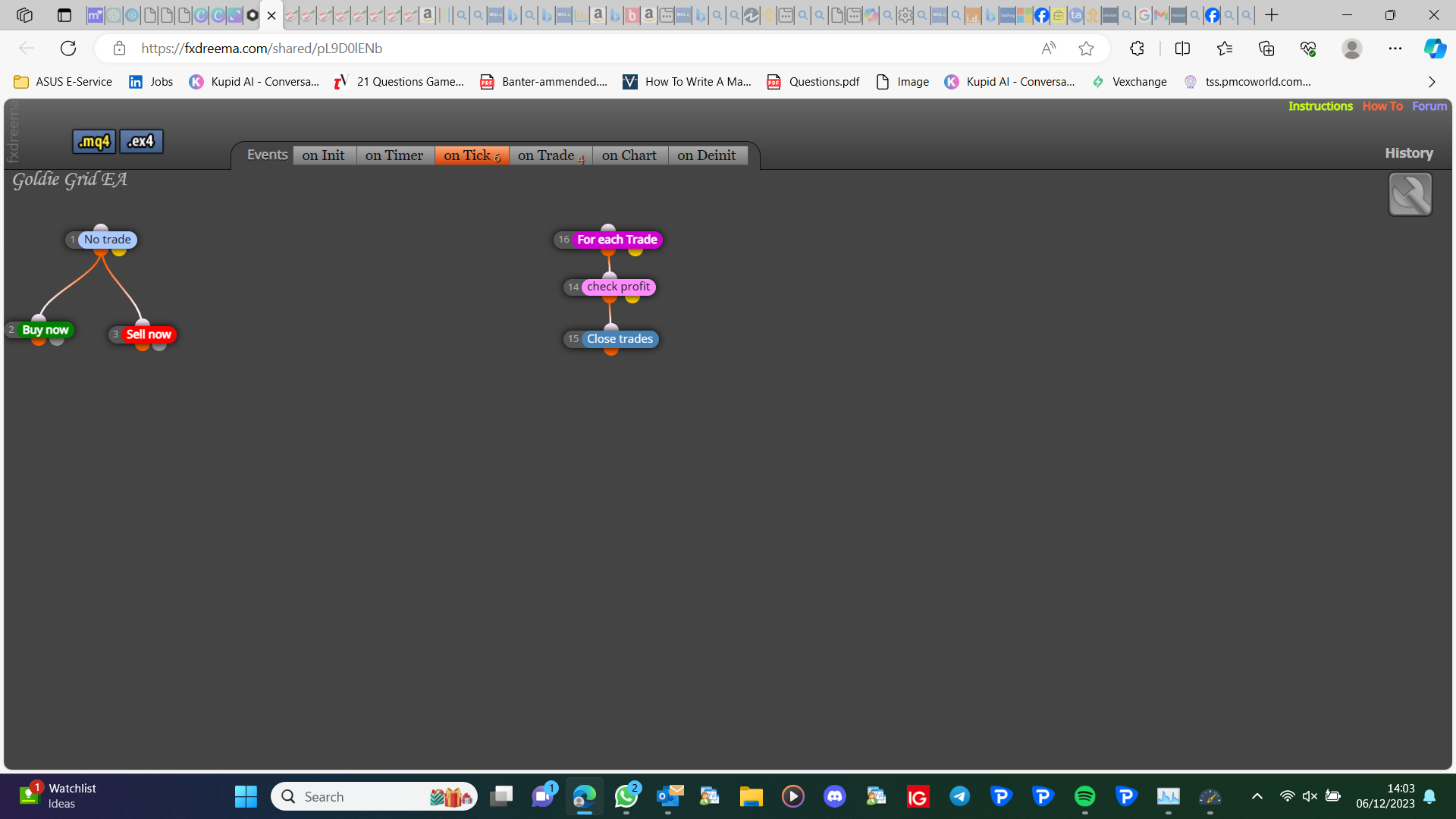Viewport: 1456px width, 819px height.
Task: Add this page to favorites
Action: [1086, 49]
